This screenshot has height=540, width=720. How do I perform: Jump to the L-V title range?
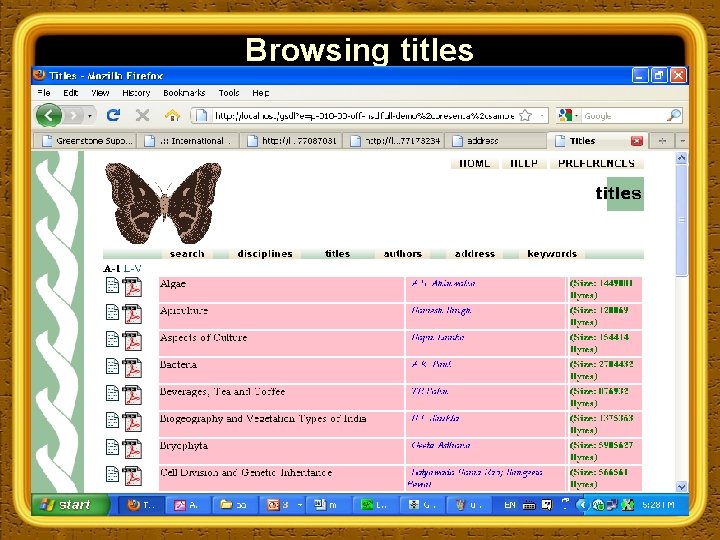coord(133,268)
